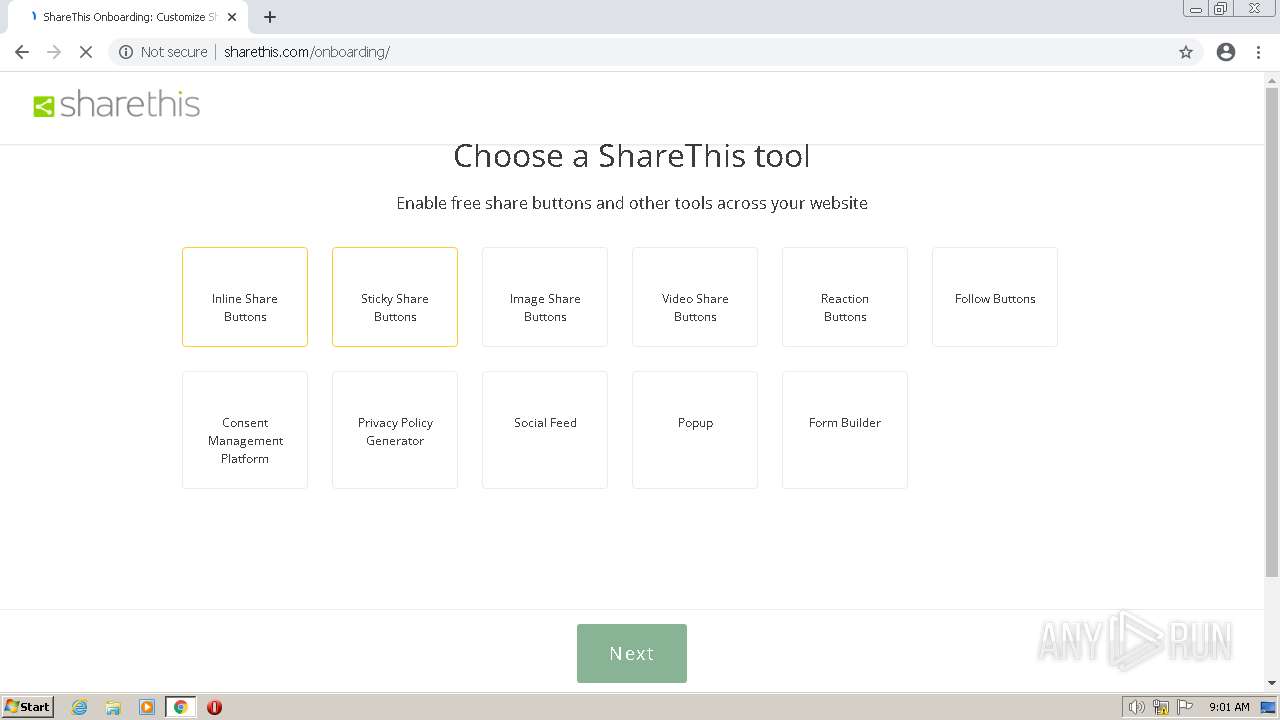Click the ShareThis logo
The width and height of the screenshot is (1280, 720).
[x=117, y=105]
